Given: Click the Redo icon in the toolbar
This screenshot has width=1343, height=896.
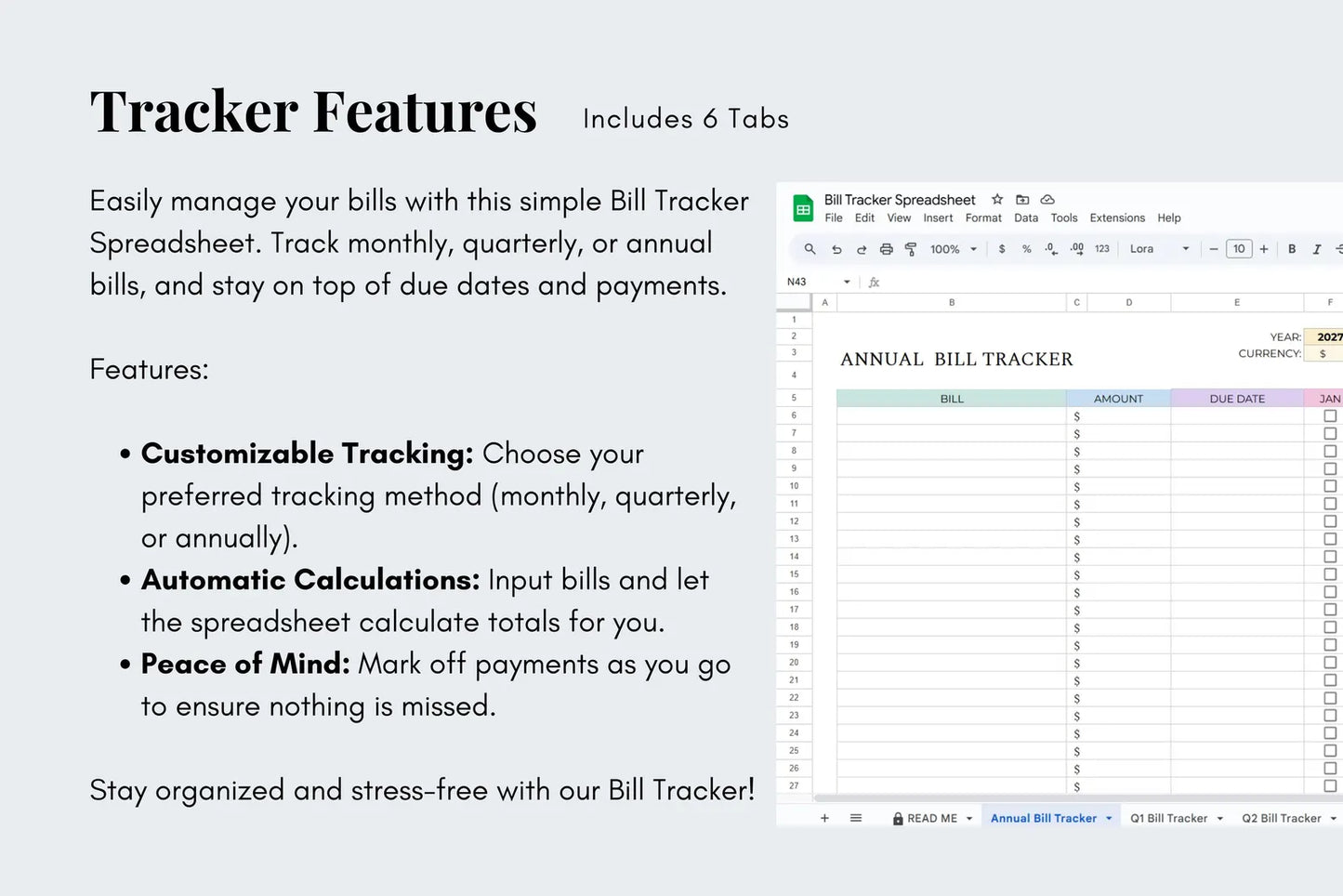Looking at the screenshot, I should [862, 249].
